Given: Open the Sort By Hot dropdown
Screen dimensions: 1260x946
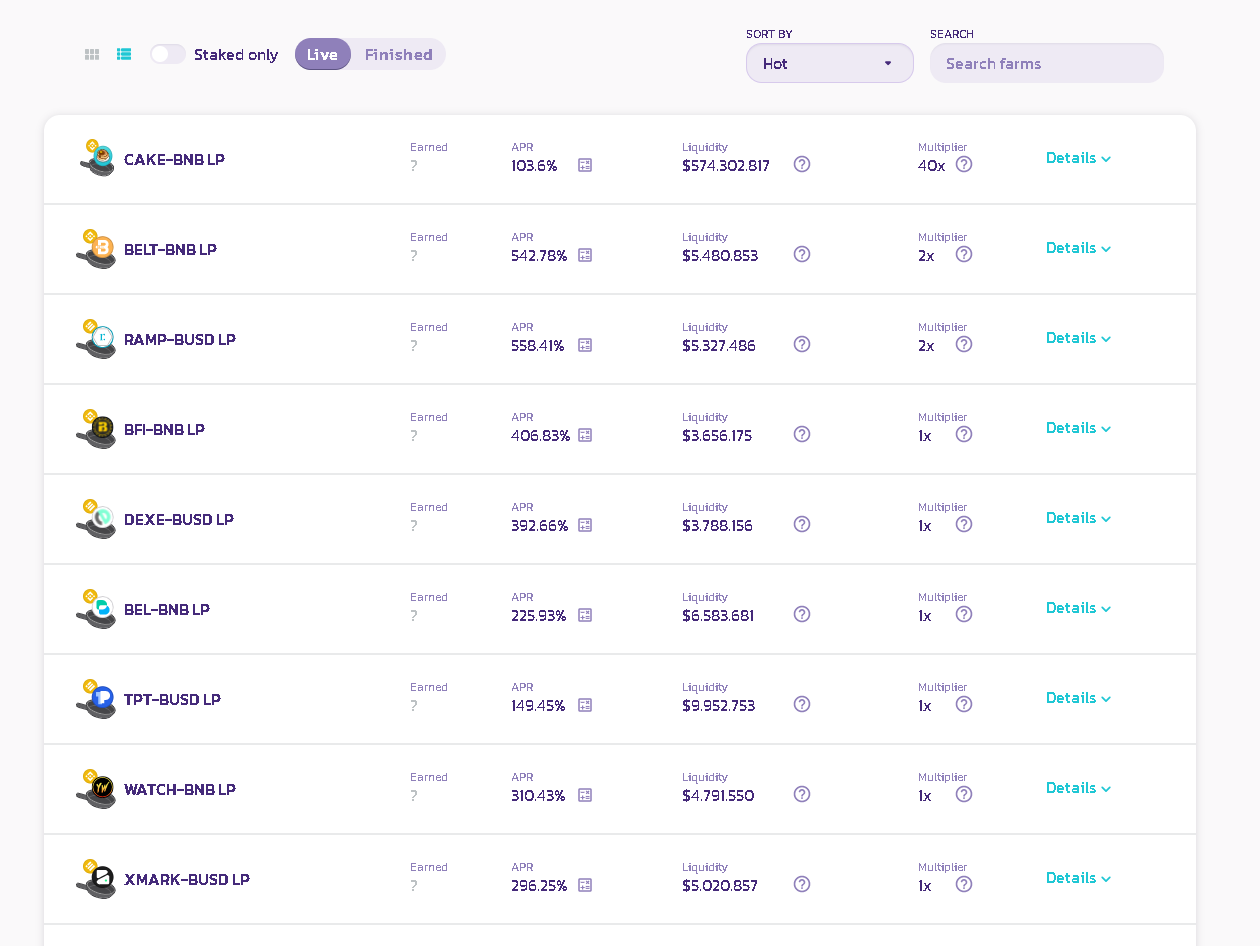Looking at the screenshot, I should pyautogui.click(x=829, y=63).
